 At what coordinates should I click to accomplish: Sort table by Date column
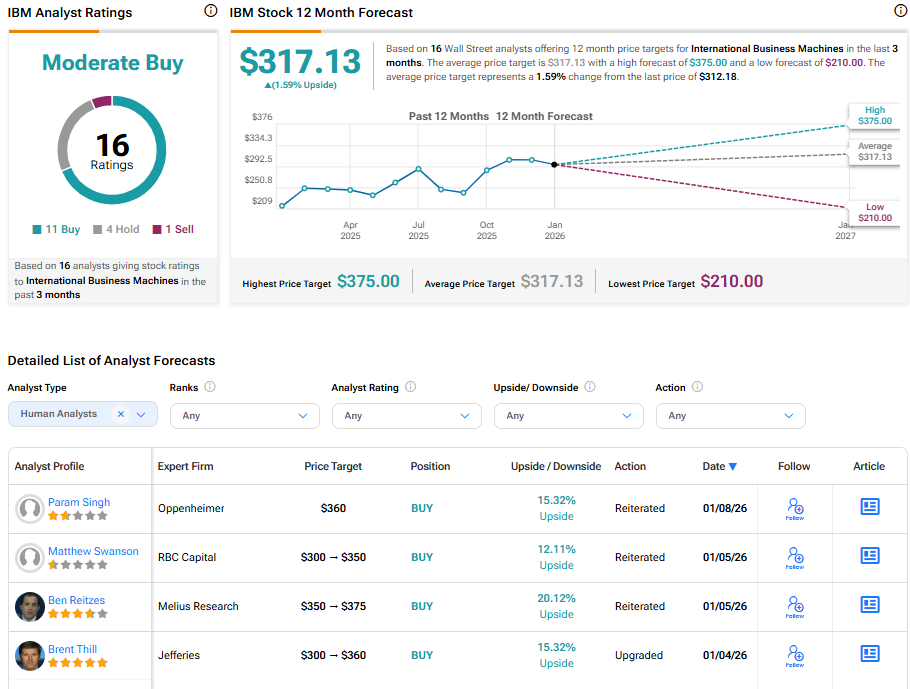pyautogui.click(x=719, y=466)
